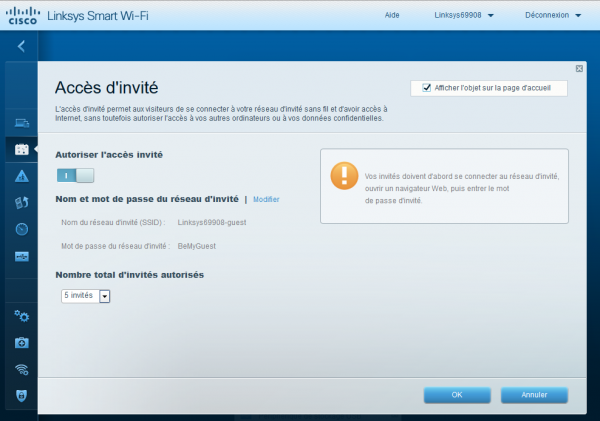Open Parental Controls warning-triangle icon
Image resolution: width=600 pixels, height=421 pixels.
pyautogui.click(x=21, y=176)
